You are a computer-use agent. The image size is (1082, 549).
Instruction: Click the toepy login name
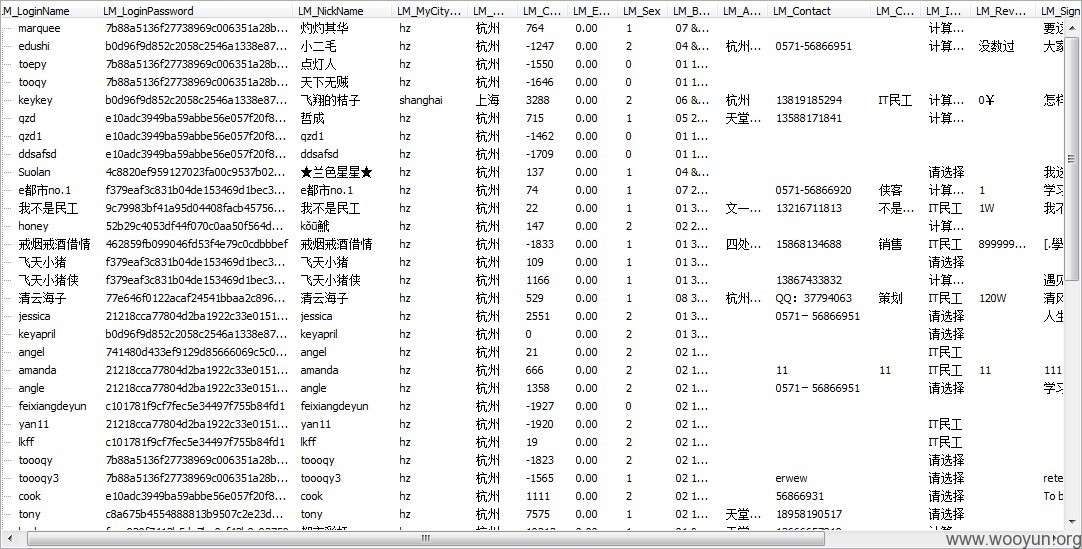tap(32, 64)
